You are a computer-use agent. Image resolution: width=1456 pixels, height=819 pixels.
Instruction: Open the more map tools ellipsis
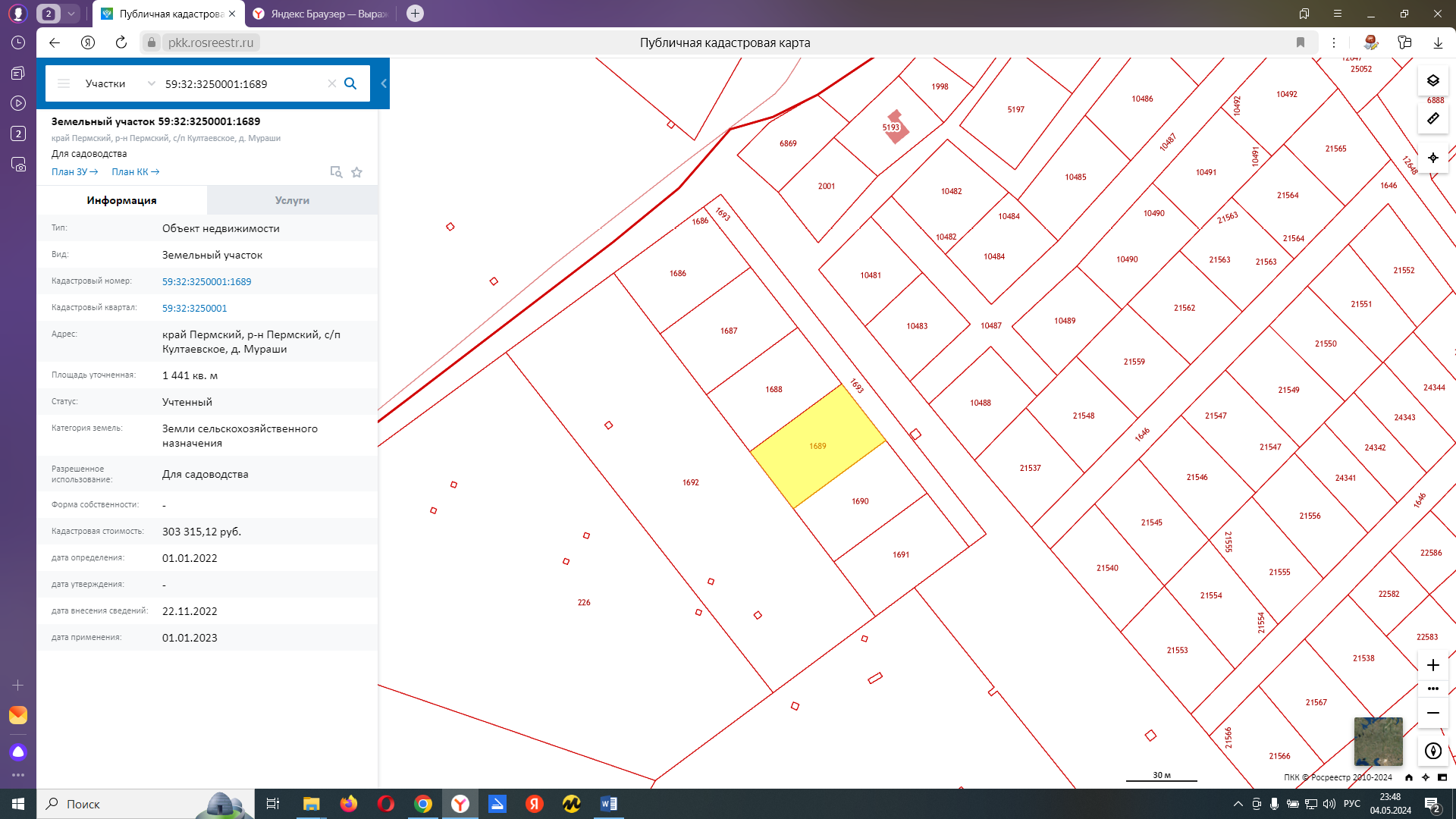pos(1432,689)
